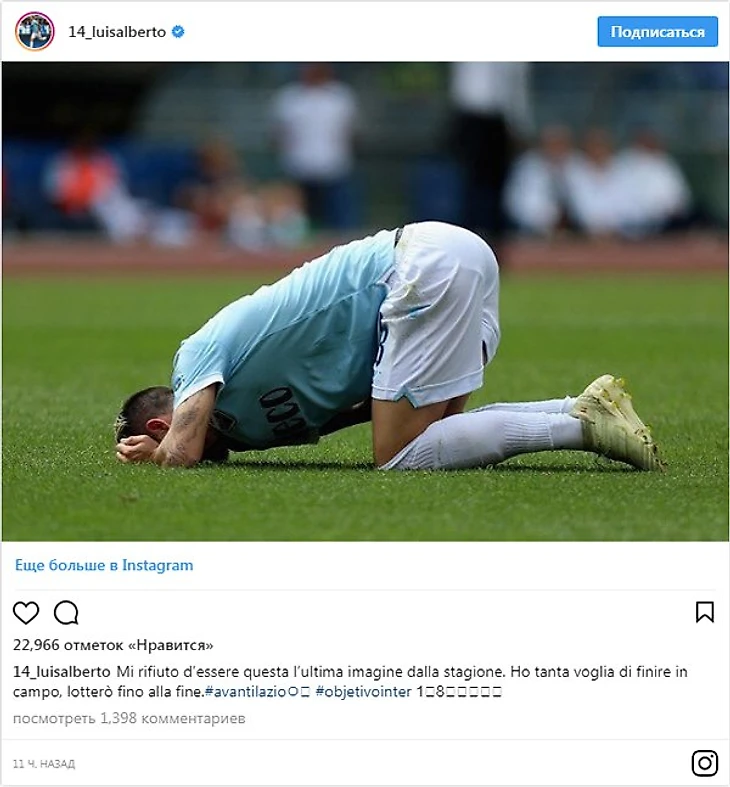The height and width of the screenshot is (787, 730).
Task: Click the Подписаться follow button
Action: [657, 32]
